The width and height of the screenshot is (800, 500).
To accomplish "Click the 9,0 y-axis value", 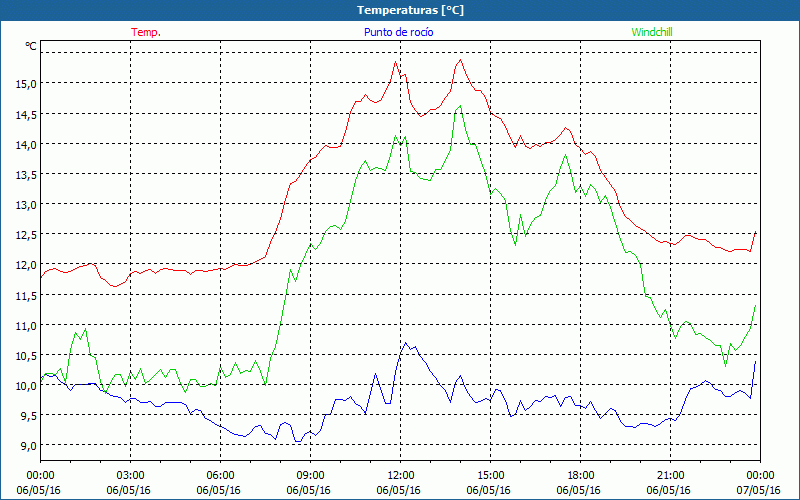I will (27, 446).
